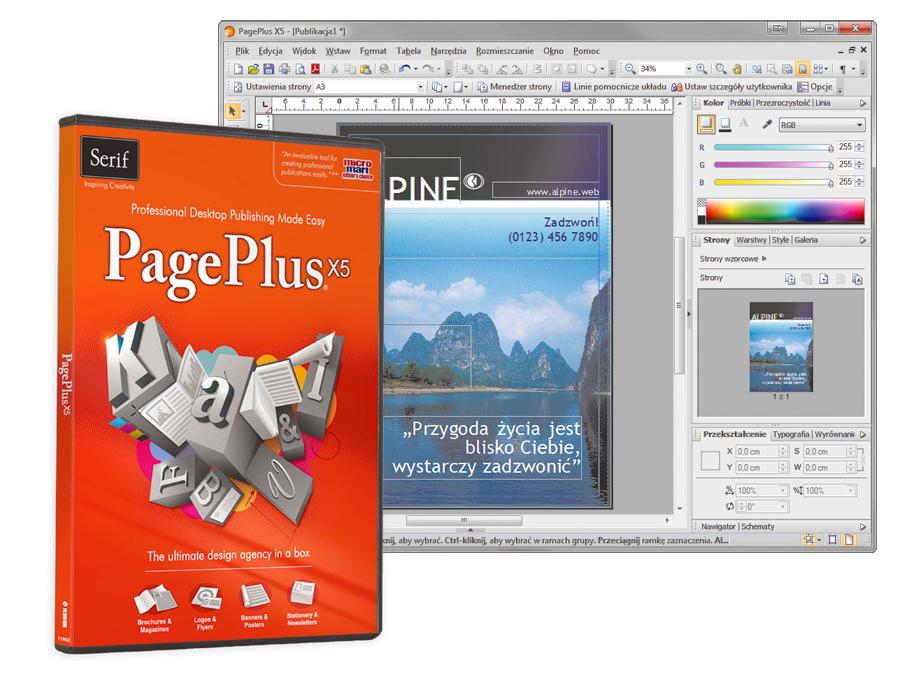900x688 pixels.
Task: Click the Save icon in the toolbar
Action: click(269, 69)
